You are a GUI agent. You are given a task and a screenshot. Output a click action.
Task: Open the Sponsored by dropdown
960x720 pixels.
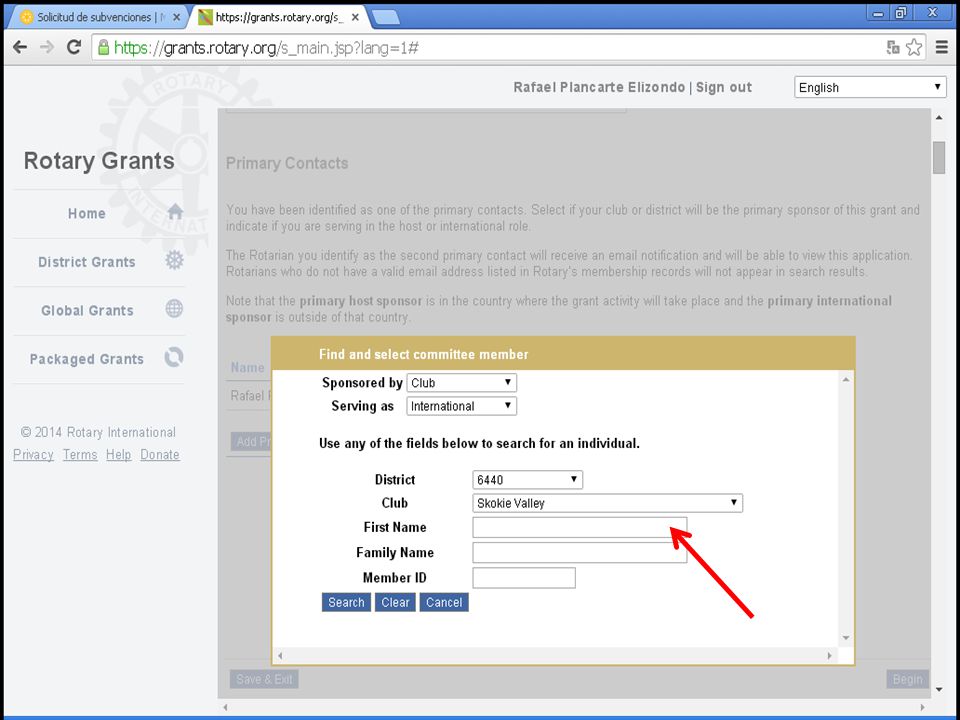[462, 383]
